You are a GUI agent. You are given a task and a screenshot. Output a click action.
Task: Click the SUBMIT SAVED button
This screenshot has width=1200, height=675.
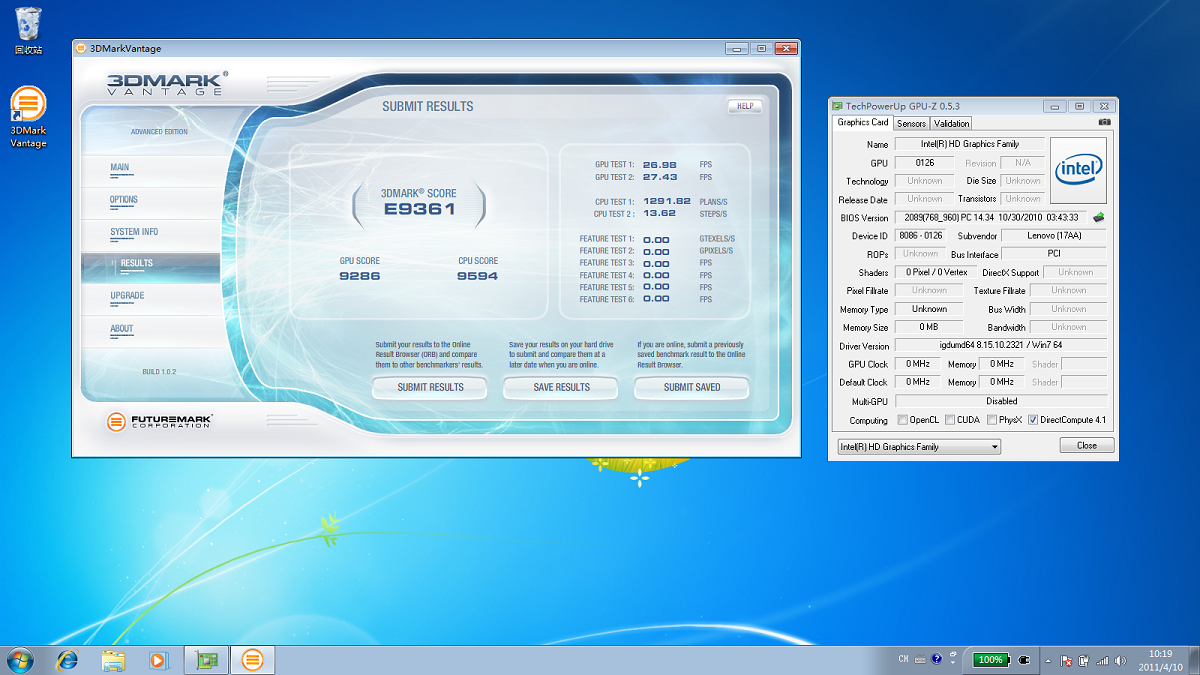[692, 388]
